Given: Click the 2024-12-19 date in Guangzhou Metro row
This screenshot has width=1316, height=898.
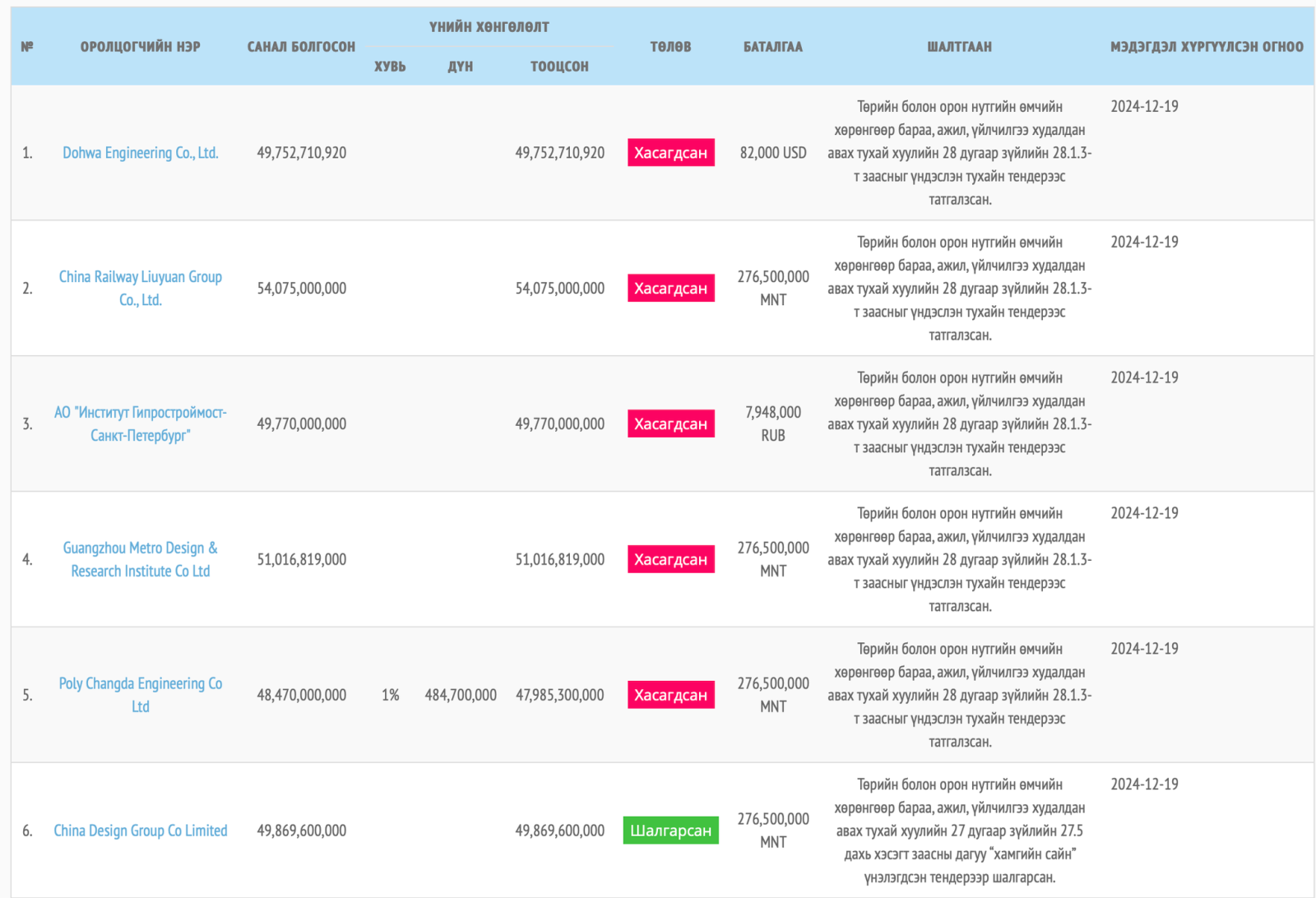Looking at the screenshot, I should [1145, 513].
